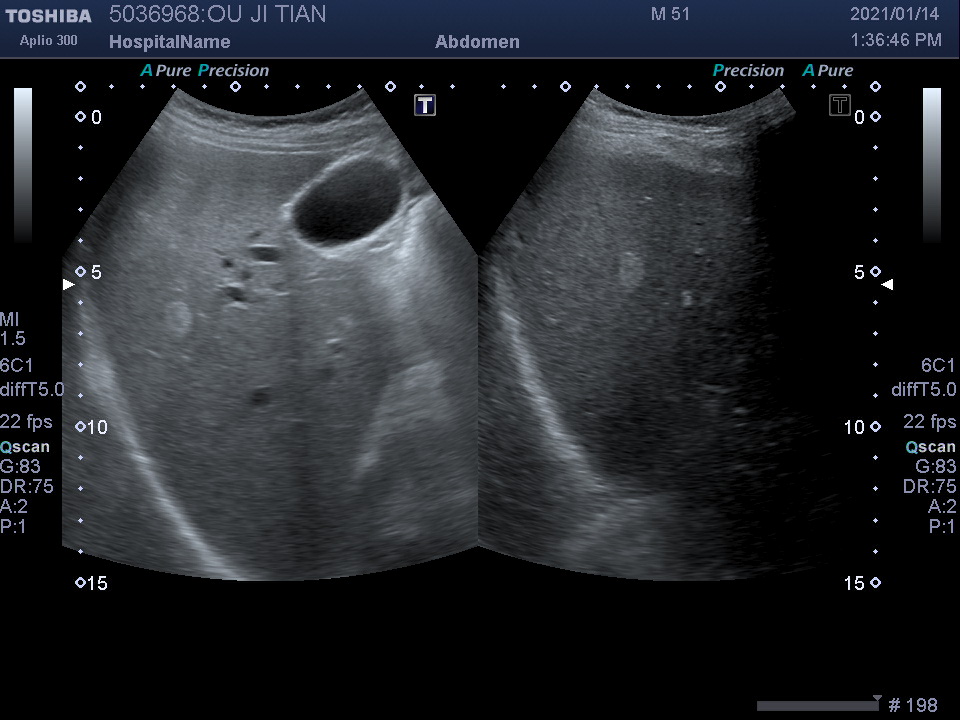This screenshot has width=960, height=720.
Task: Click the left A Pure label
Action: (x=166, y=70)
